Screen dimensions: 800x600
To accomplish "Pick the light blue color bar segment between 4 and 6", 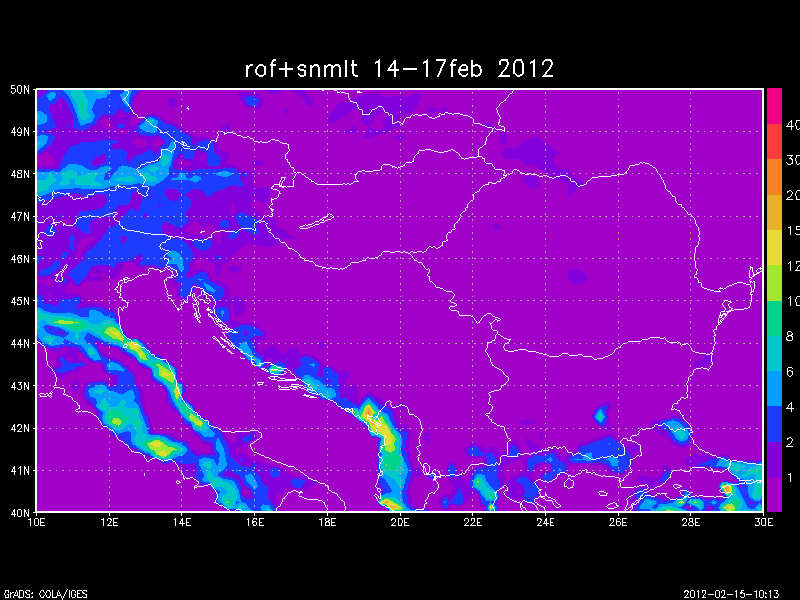I will (774, 389).
